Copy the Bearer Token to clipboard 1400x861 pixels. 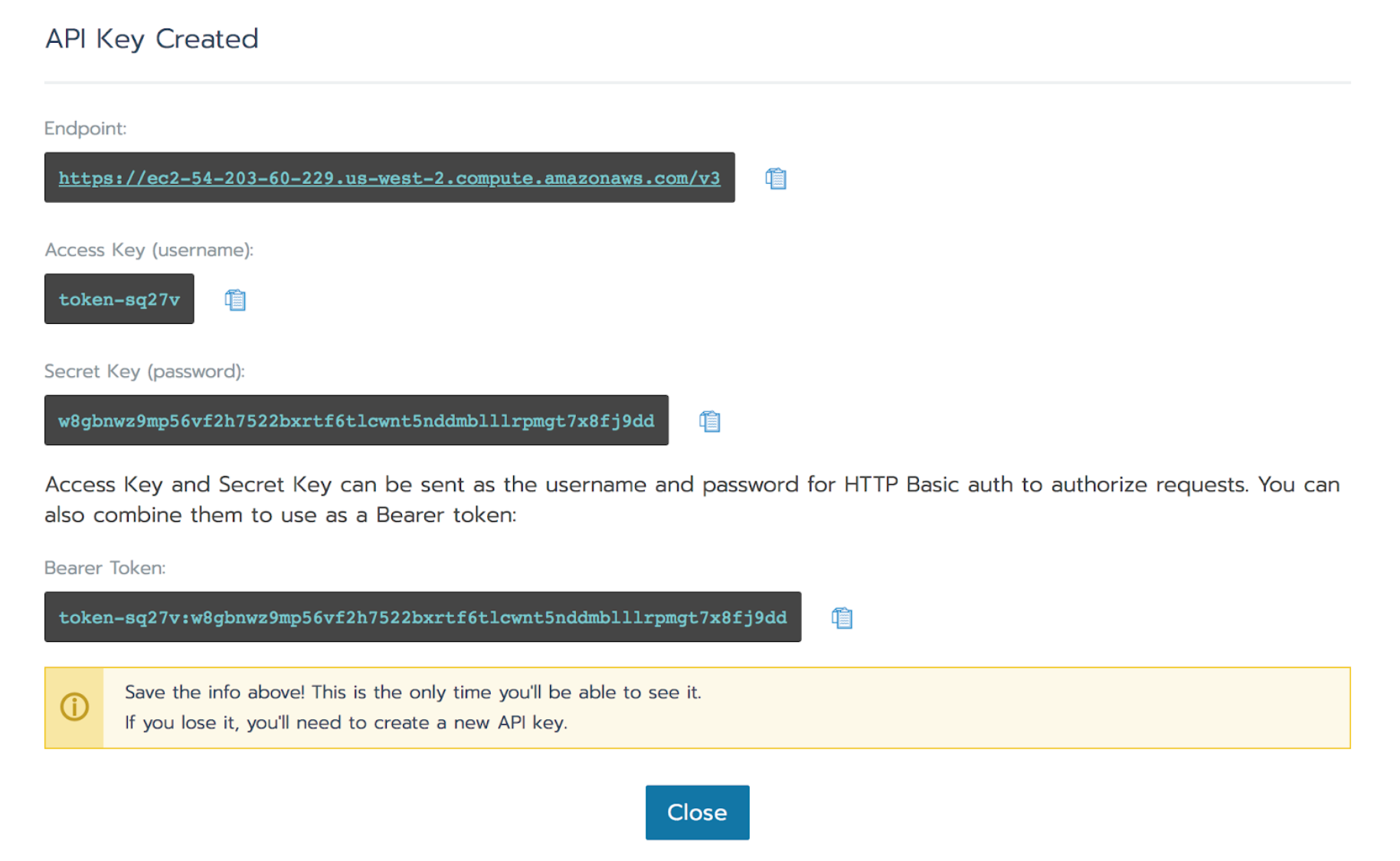point(842,617)
